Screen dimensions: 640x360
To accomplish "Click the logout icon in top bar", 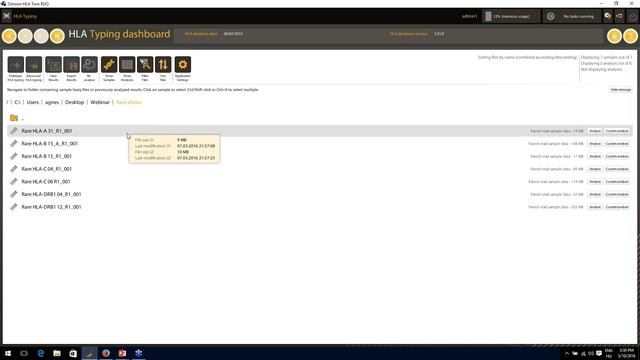I will (x=619, y=16).
